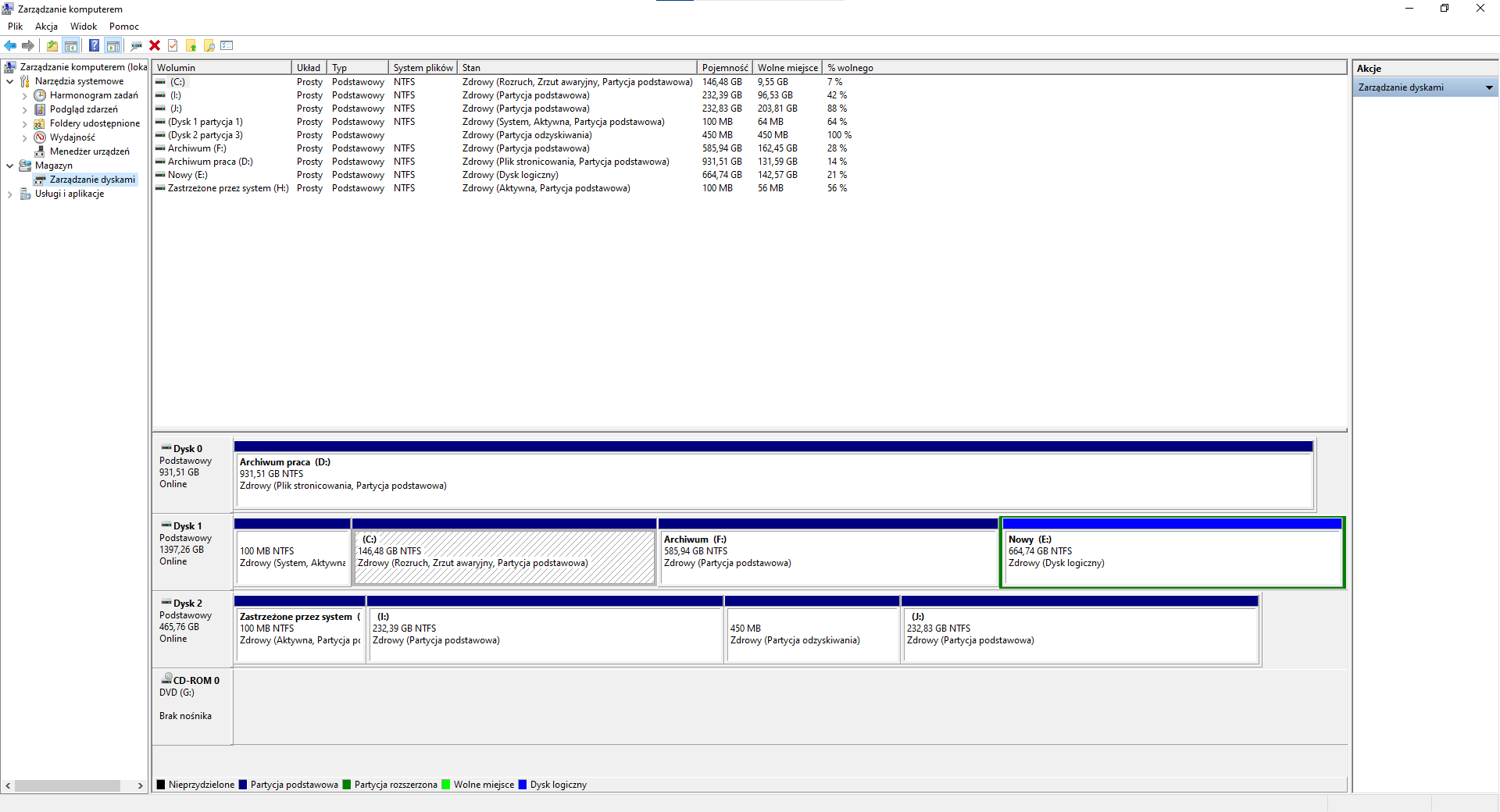Click the storage icon beside Magazyn
Screen dimensions: 1500x812
coord(25,166)
